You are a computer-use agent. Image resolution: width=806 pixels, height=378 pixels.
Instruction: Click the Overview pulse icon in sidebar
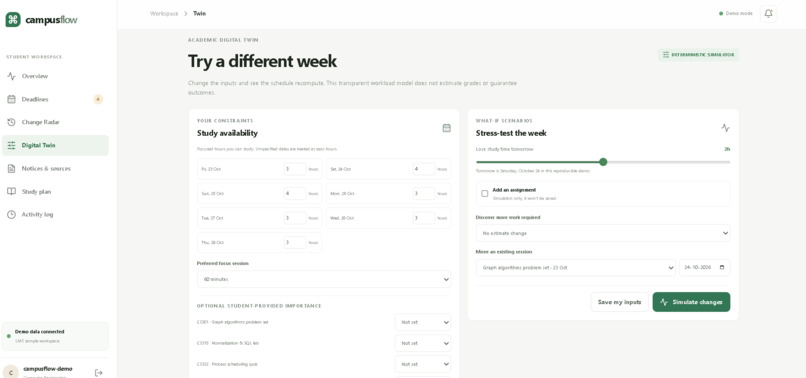click(x=11, y=76)
